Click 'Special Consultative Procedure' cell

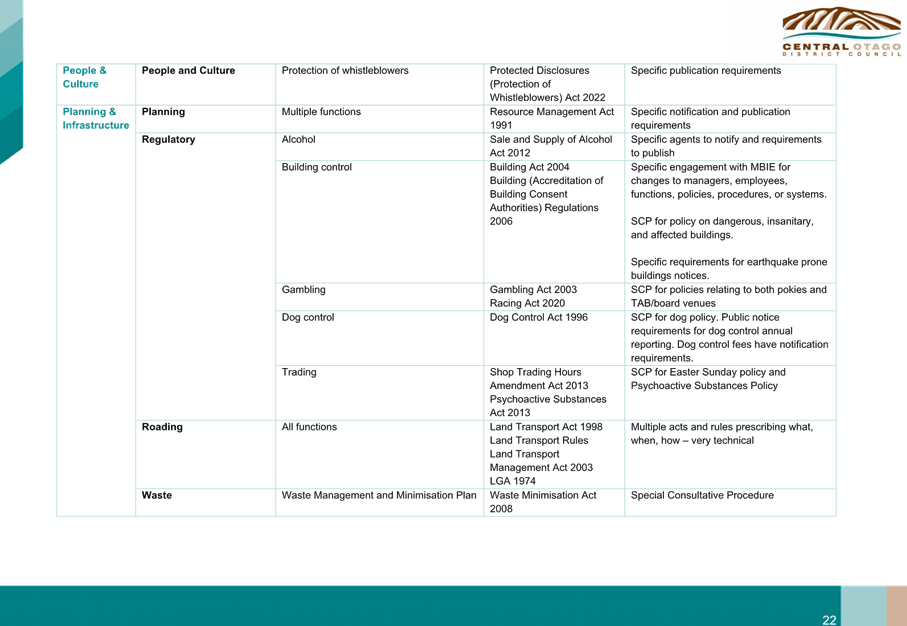[731, 502]
